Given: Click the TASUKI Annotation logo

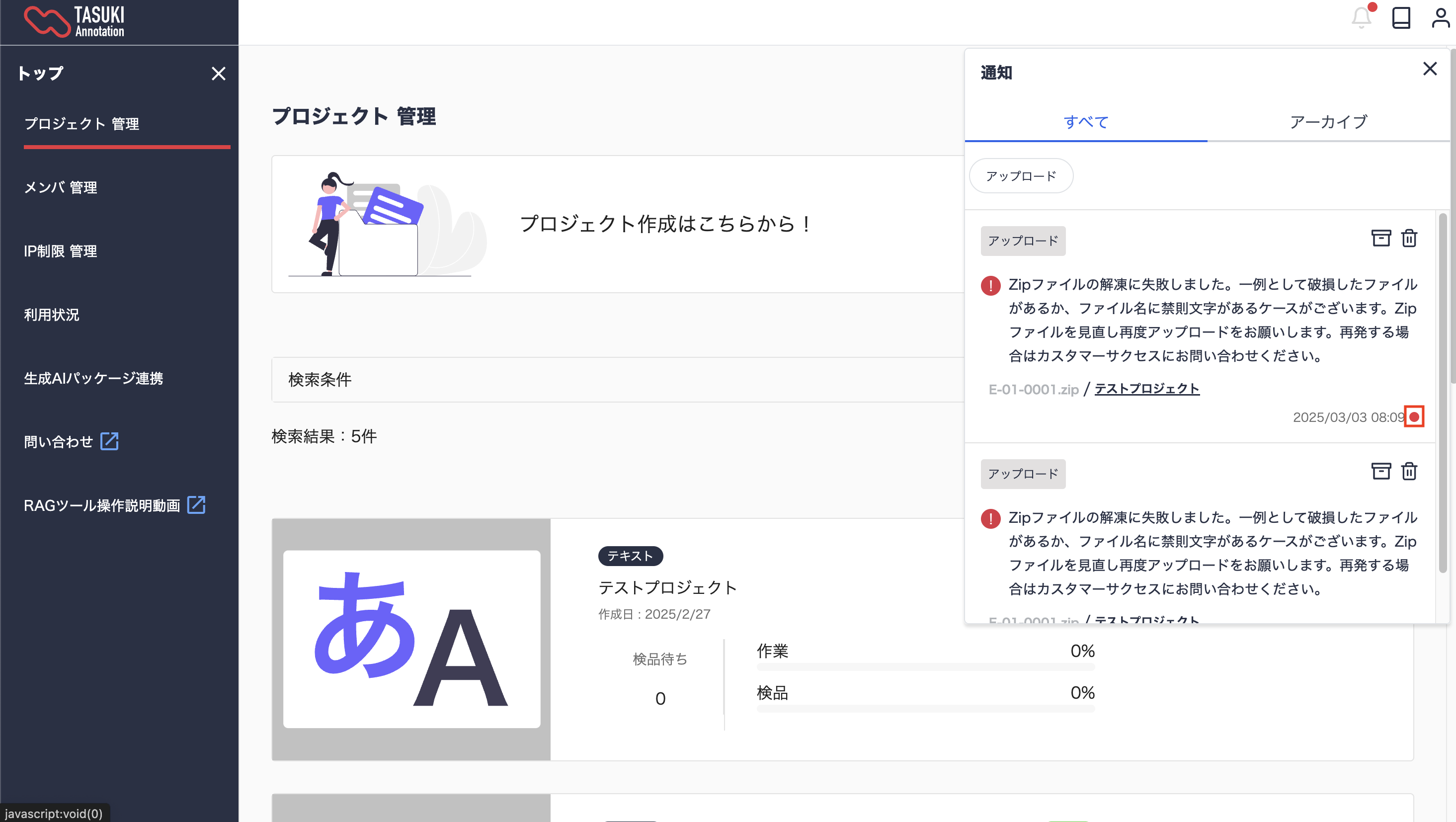Looking at the screenshot, I should 75,21.
